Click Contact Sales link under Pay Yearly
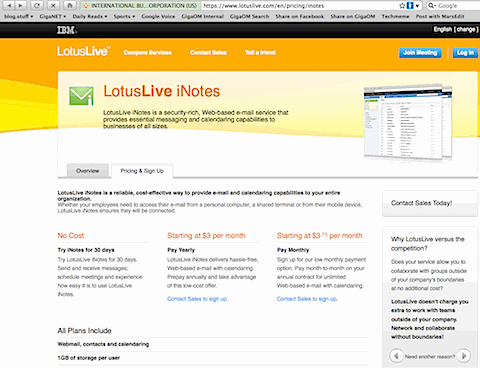Viewport: 480px width, 368px height. click(x=197, y=299)
